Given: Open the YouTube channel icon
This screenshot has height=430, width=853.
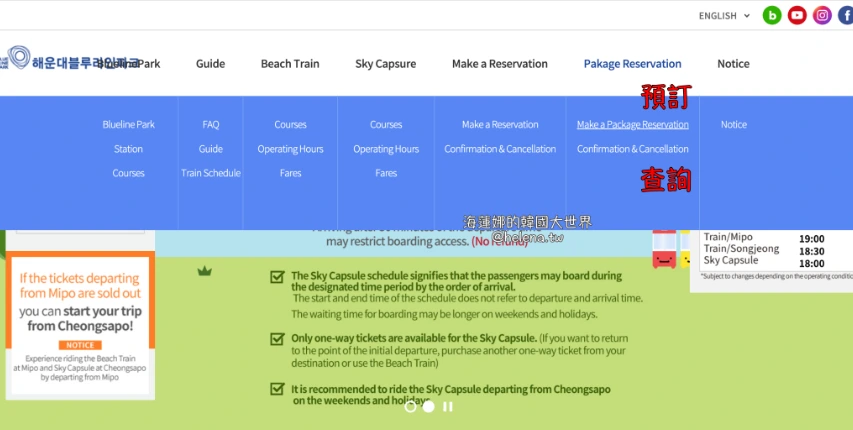Looking at the screenshot, I should click(x=797, y=15).
